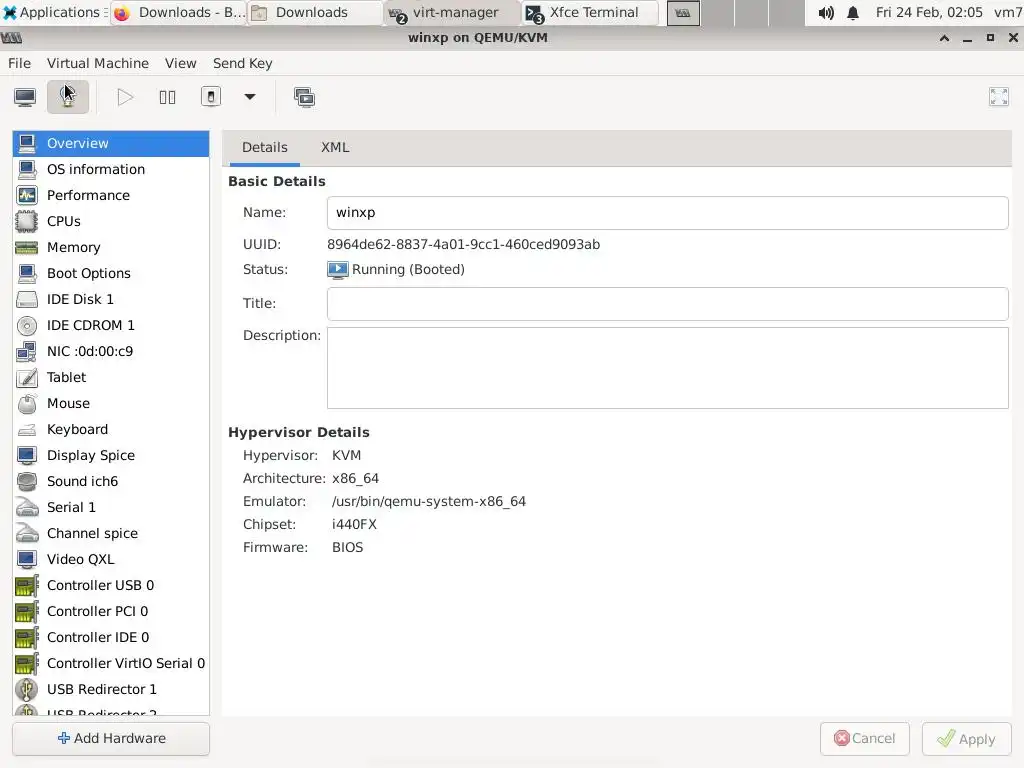Viewport: 1024px width, 768px height.
Task: Select CPUs hardware entry
Action: click(x=111, y=221)
